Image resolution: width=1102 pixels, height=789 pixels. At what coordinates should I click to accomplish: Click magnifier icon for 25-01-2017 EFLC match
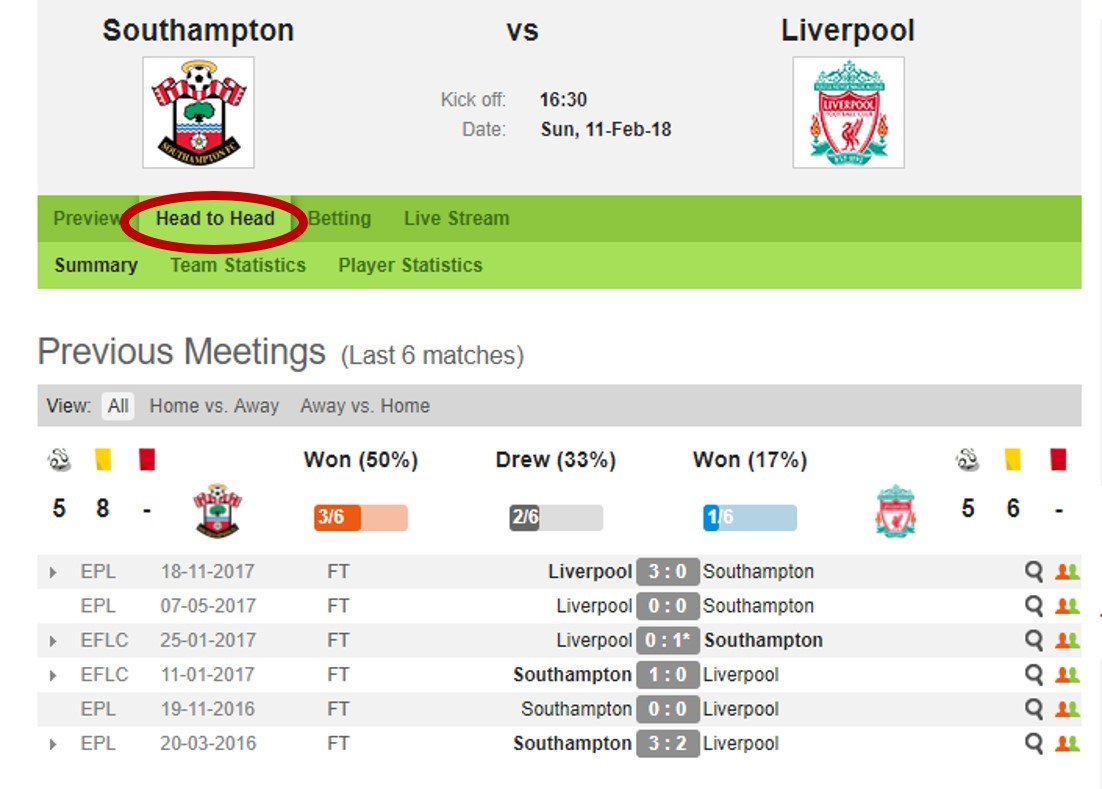tap(1033, 640)
